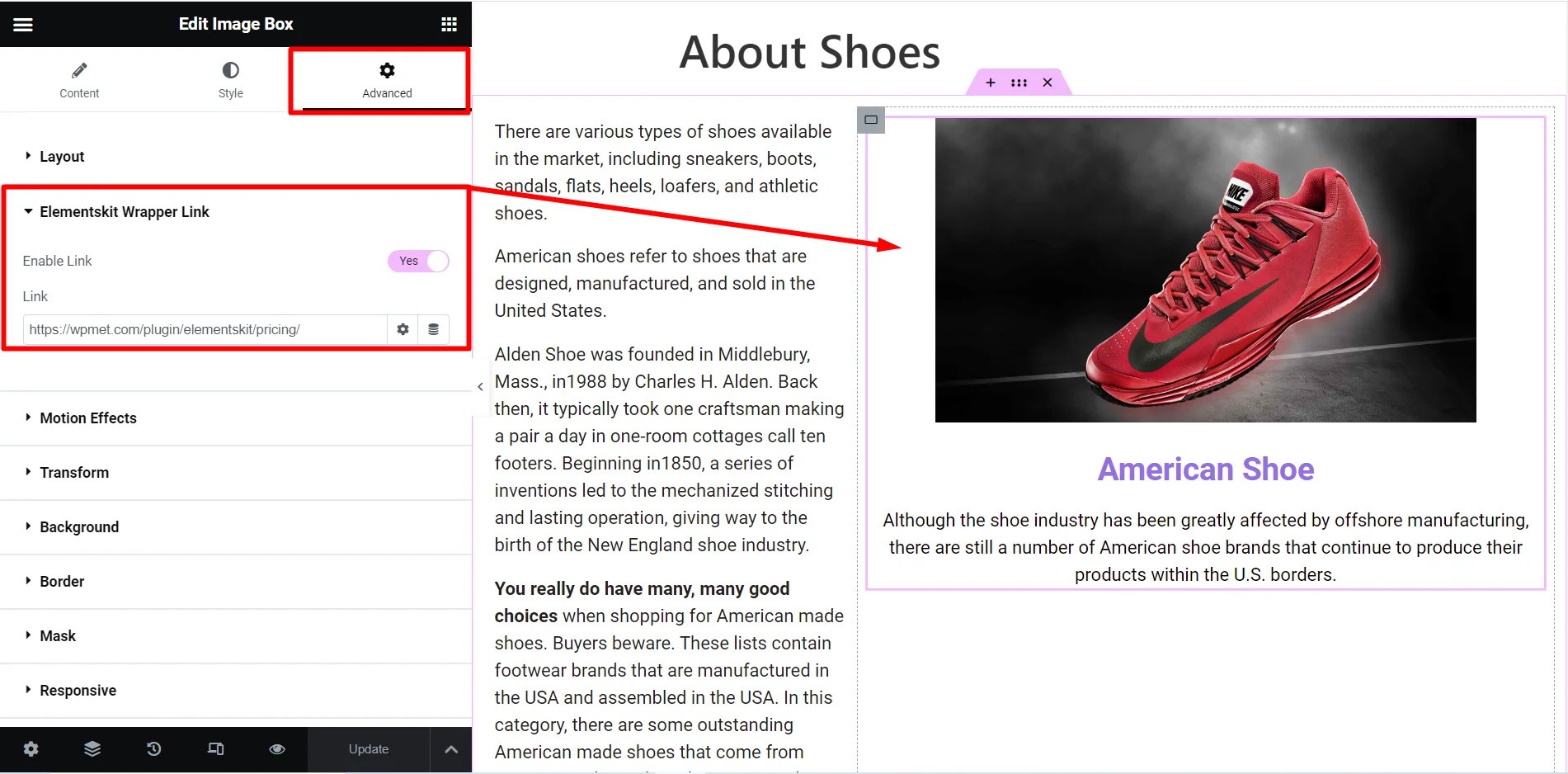Open save options arrow beside Update
The width and height of the screenshot is (1568, 774).
click(451, 749)
